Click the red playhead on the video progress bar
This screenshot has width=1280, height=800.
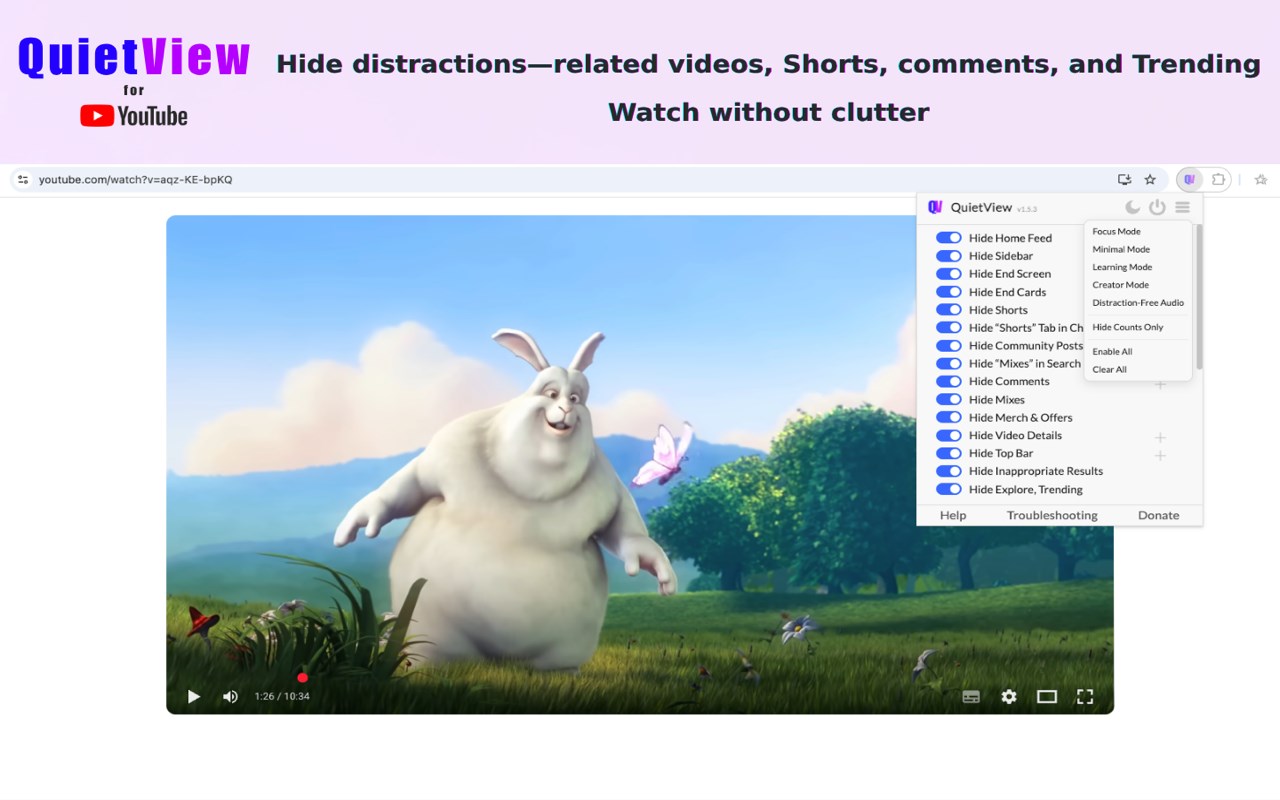point(302,677)
